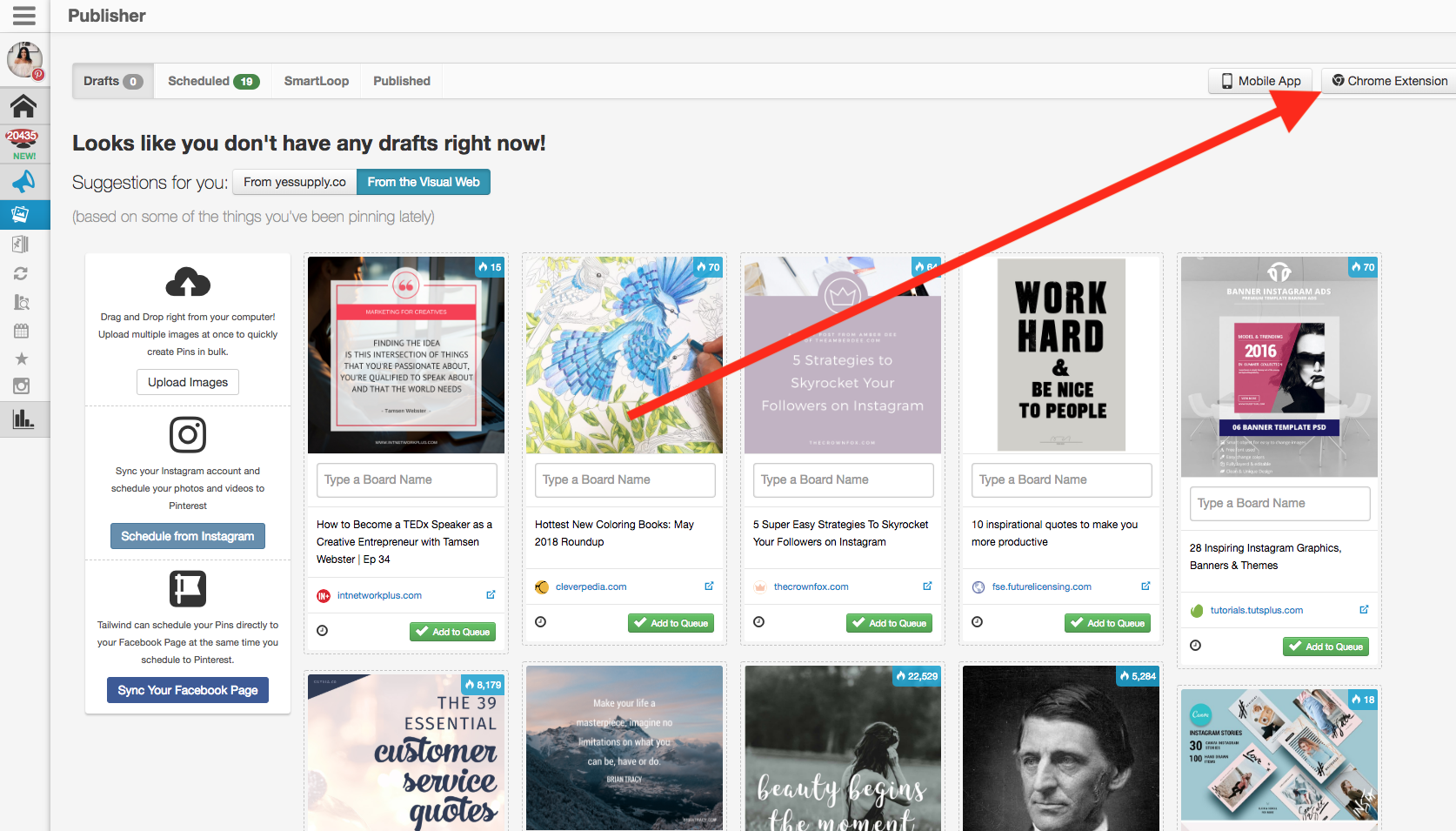
Task: Click the clock icon on Instagram Graphics card
Action: [x=1196, y=646]
